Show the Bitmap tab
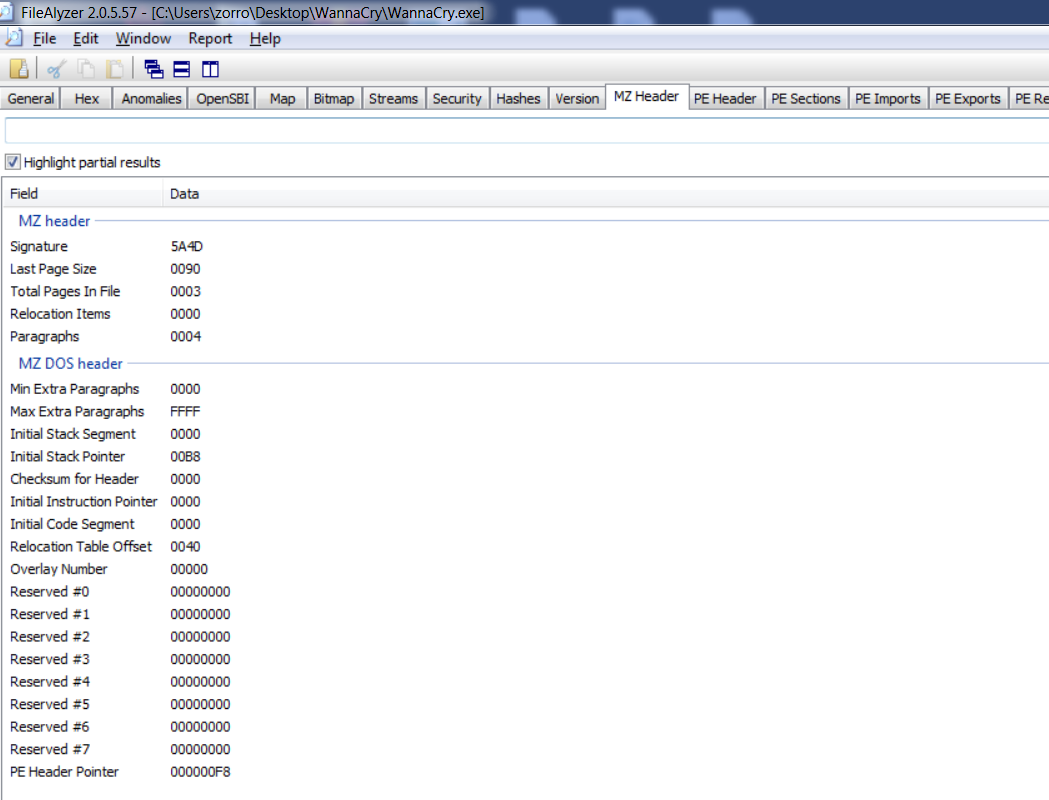The image size is (1049, 800). coord(334,98)
